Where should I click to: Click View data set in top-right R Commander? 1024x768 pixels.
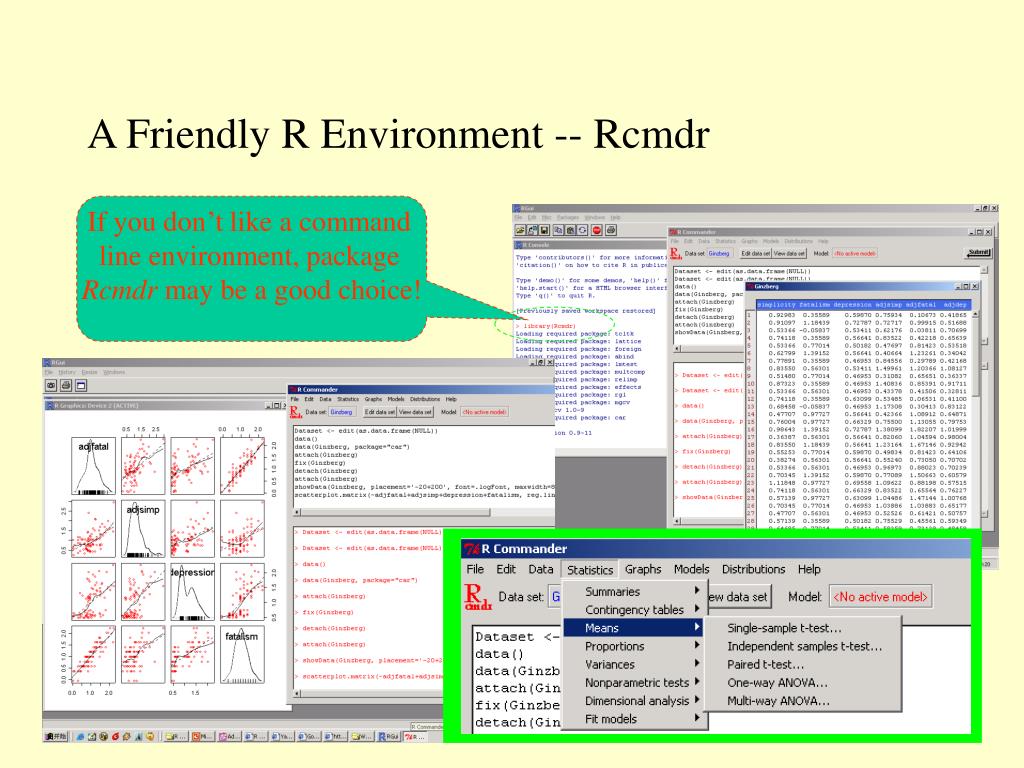click(x=790, y=253)
